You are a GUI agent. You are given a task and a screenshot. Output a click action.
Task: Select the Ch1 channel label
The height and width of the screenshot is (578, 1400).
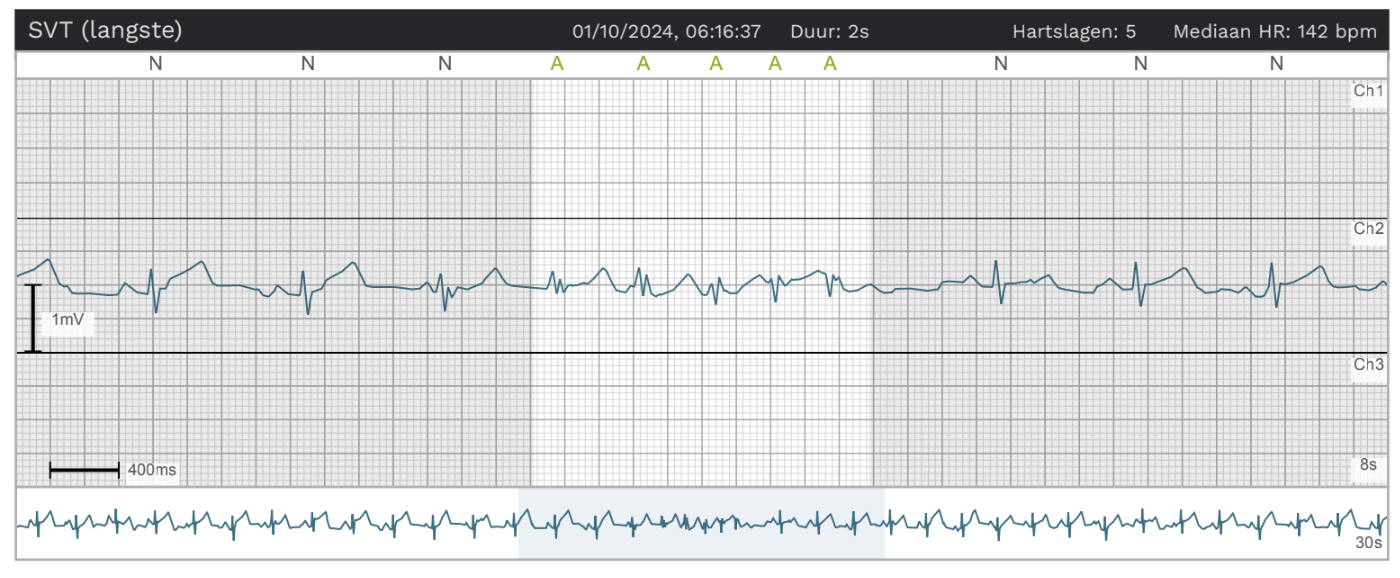point(1368,91)
